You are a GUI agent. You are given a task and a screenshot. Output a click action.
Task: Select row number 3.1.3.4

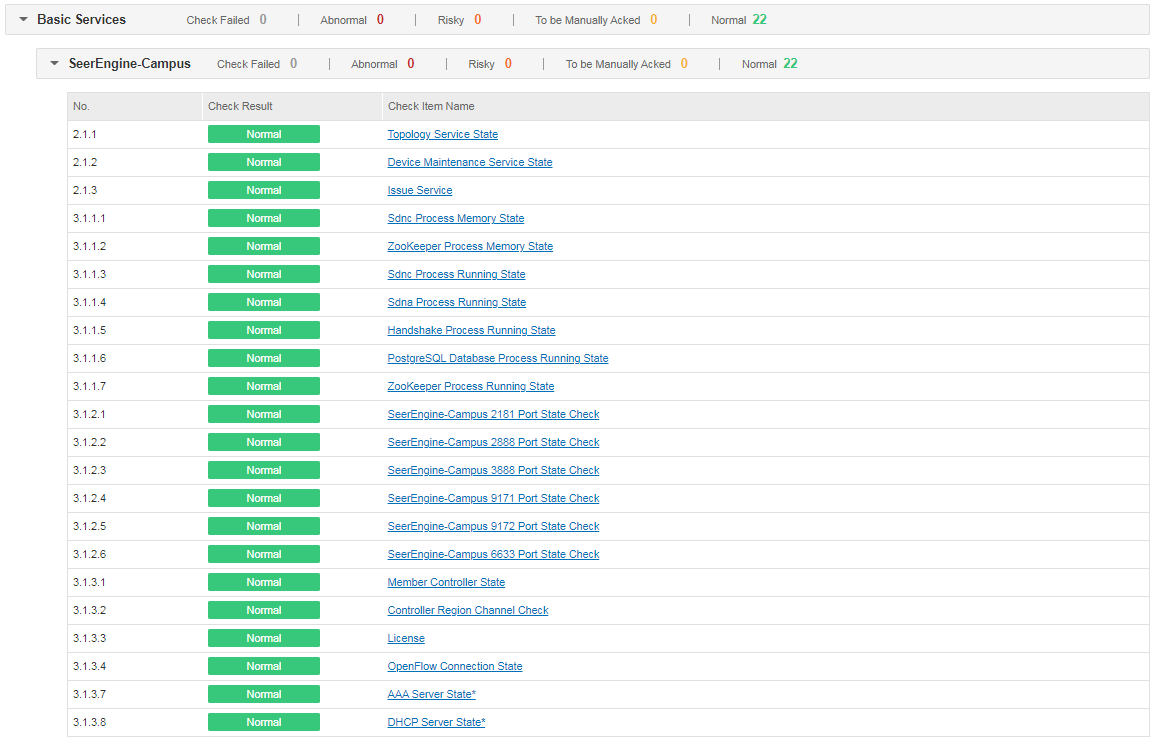point(89,666)
